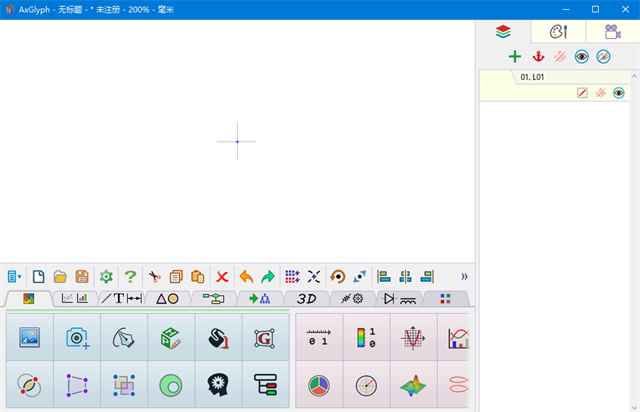Insert a number axis 0-1

tap(319, 337)
